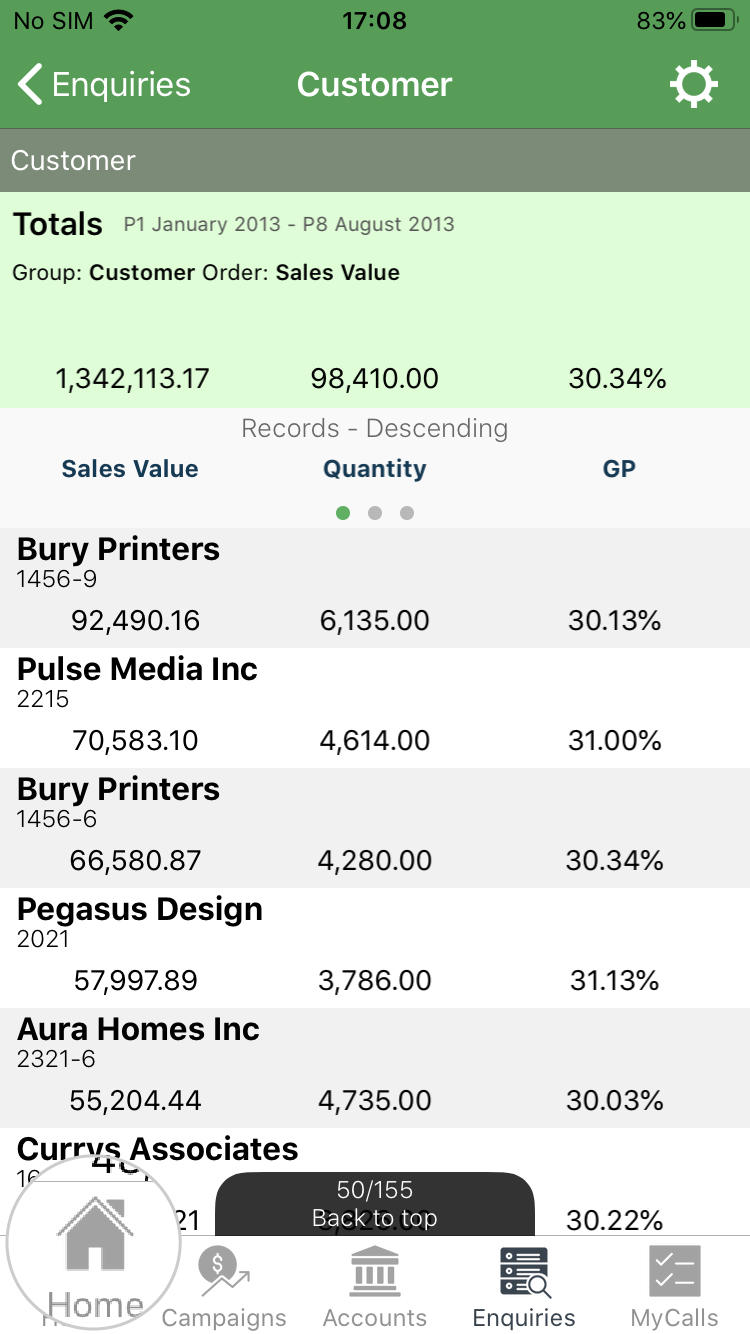Viewport: 750px width, 1334px height.
Task: Open Pegasus Design customer row
Action: (x=375, y=948)
